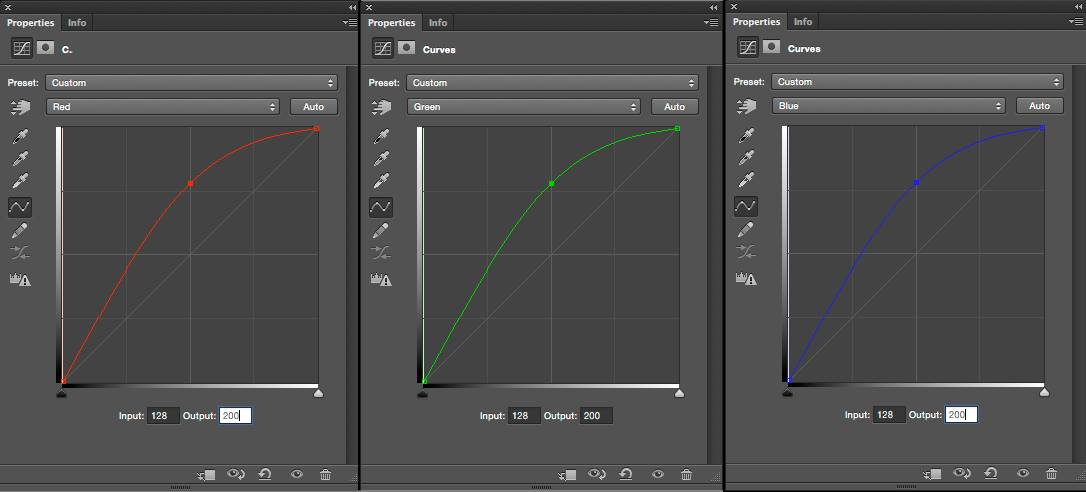Open the Preset dropdown in the Red panel
Viewport: 1086px width, 492px height.
(x=191, y=82)
